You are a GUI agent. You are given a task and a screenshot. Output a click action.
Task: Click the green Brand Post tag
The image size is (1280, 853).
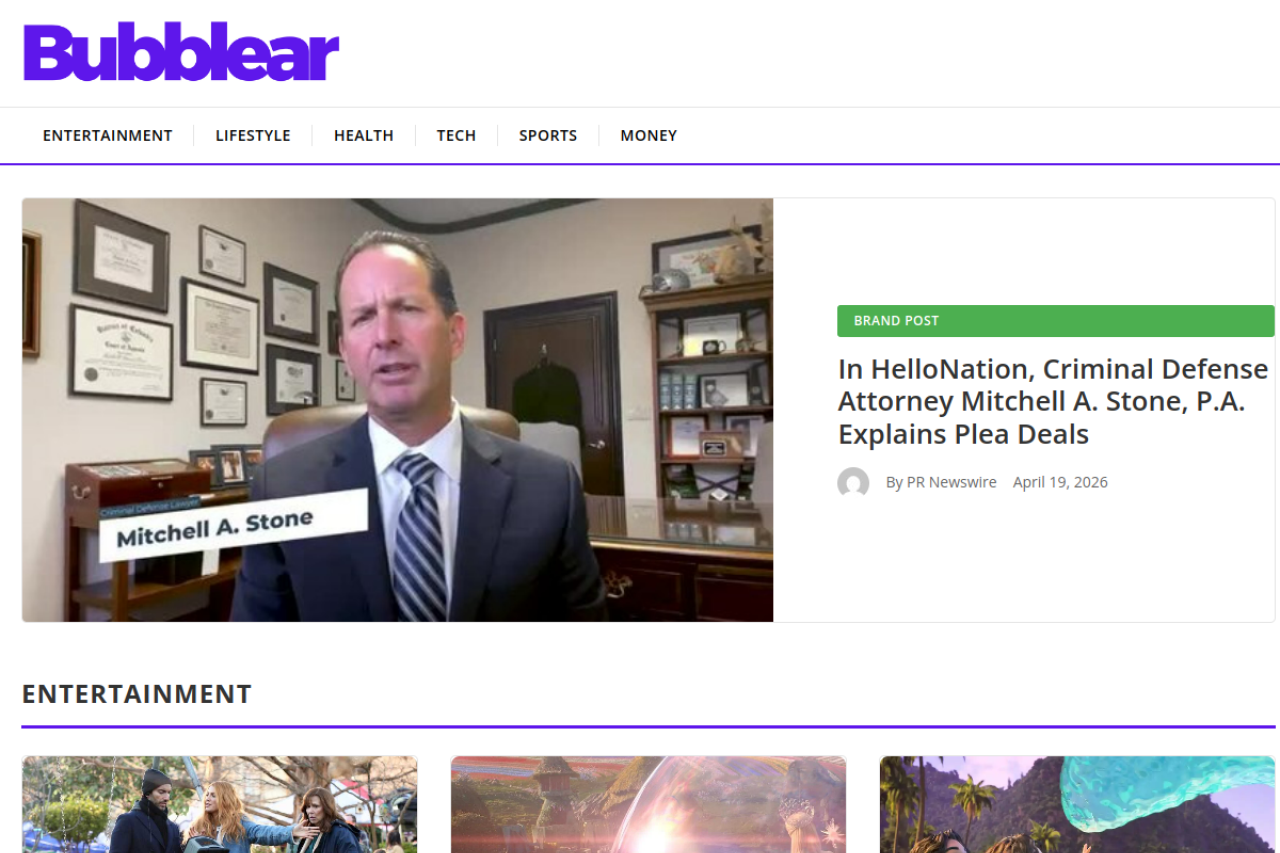click(x=1055, y=321)
